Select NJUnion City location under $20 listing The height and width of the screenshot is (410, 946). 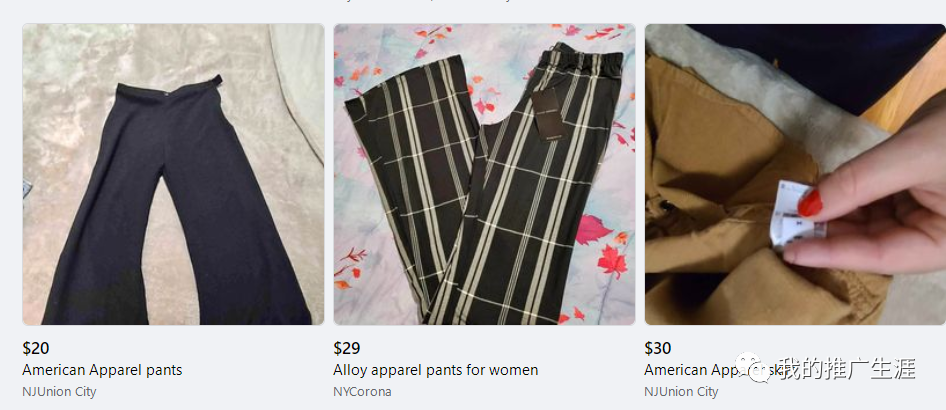(59, 391)
